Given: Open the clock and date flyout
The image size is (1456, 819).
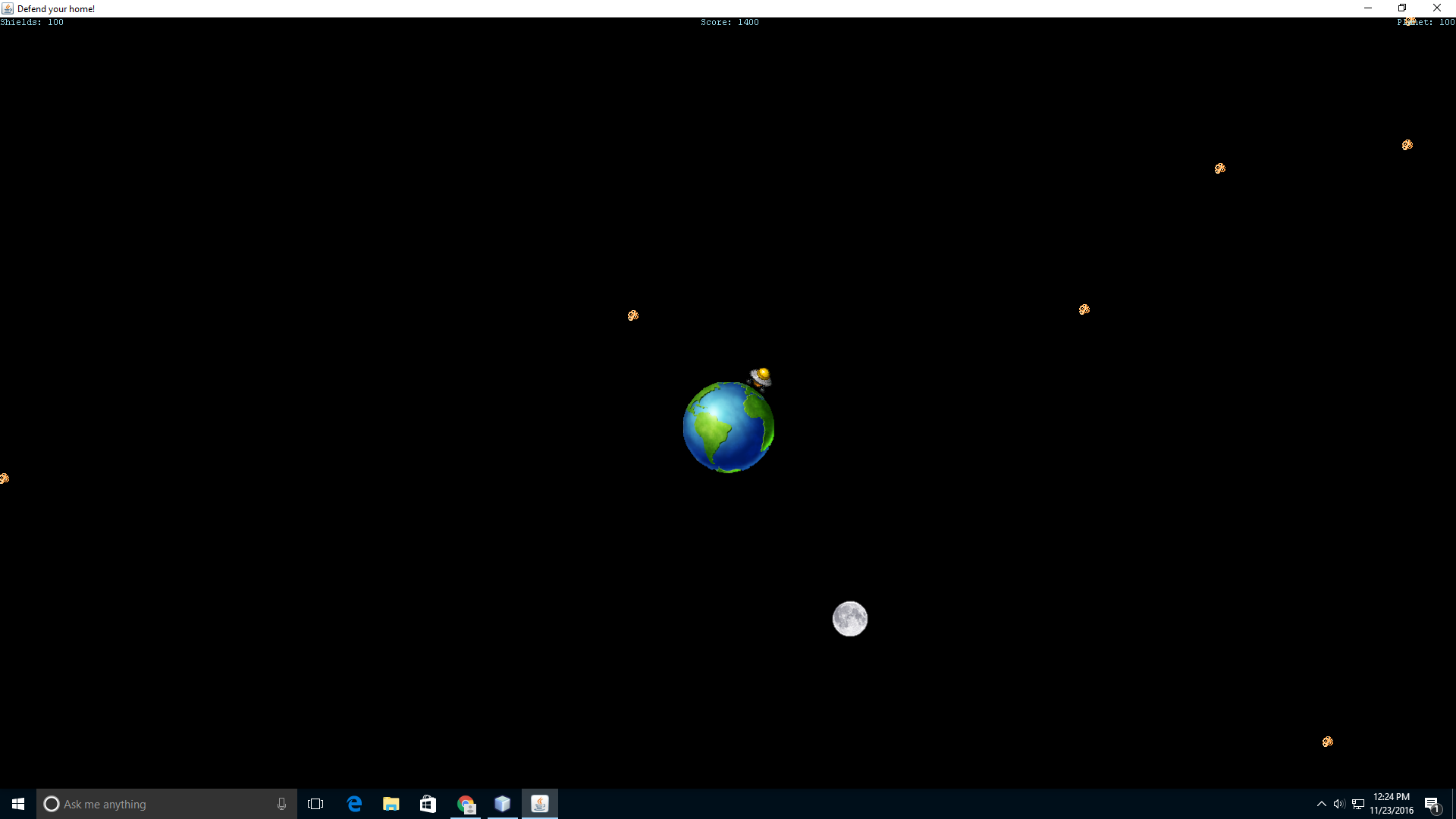Looking at the screenshot, I should [x=1391, y=804].
